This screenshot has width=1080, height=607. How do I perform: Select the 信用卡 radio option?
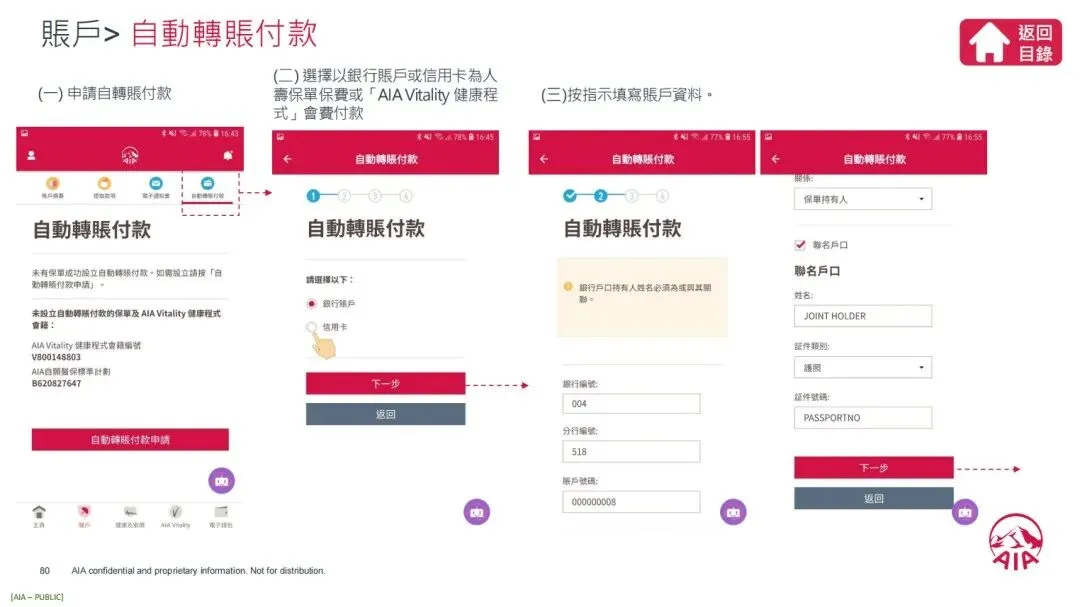click(x=312, y=327)
